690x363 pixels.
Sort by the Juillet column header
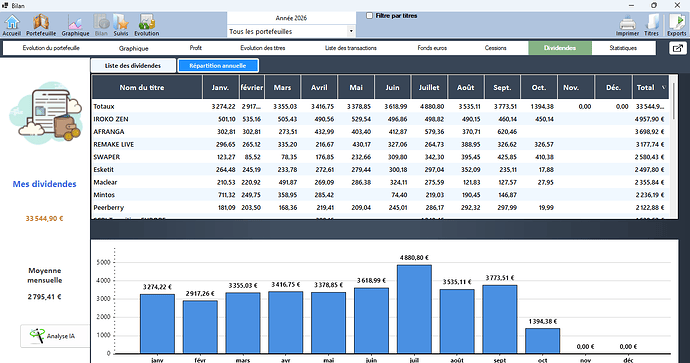pyautogui.click(x=429, y=87)
